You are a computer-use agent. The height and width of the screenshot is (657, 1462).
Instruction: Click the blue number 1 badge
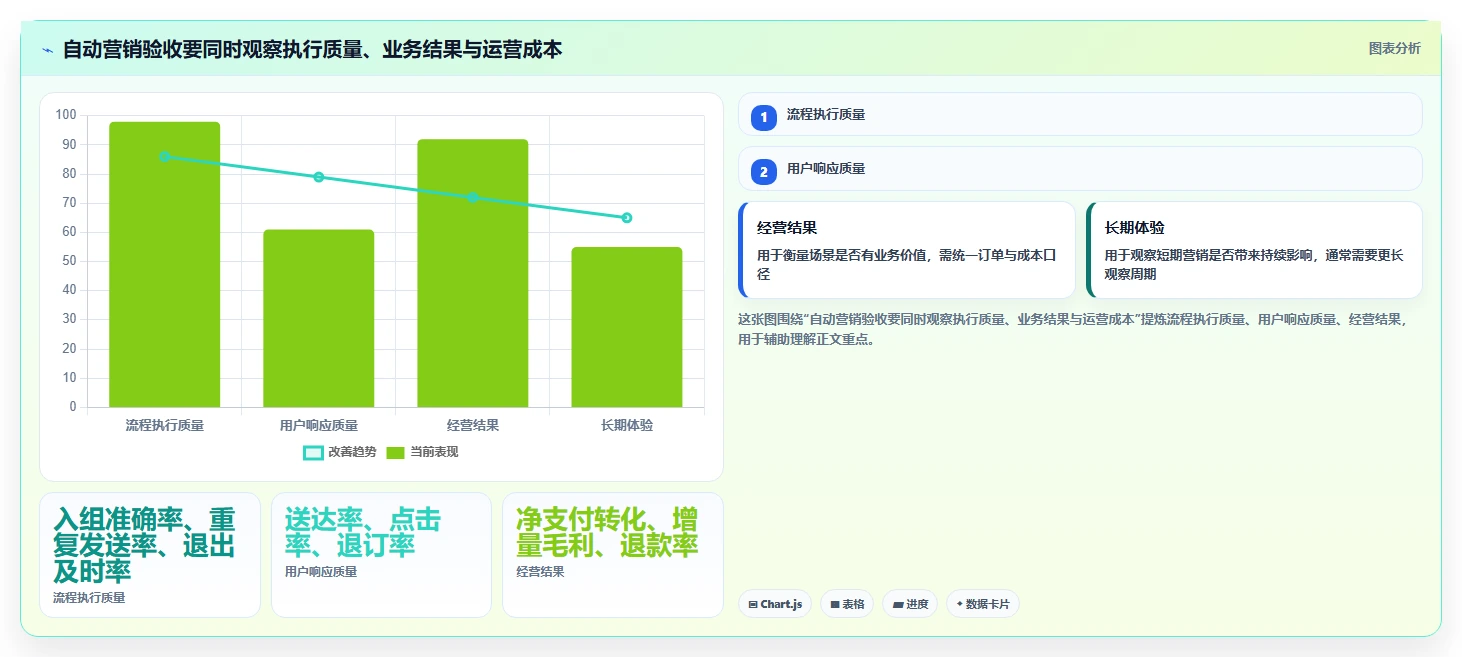[764, 118]
